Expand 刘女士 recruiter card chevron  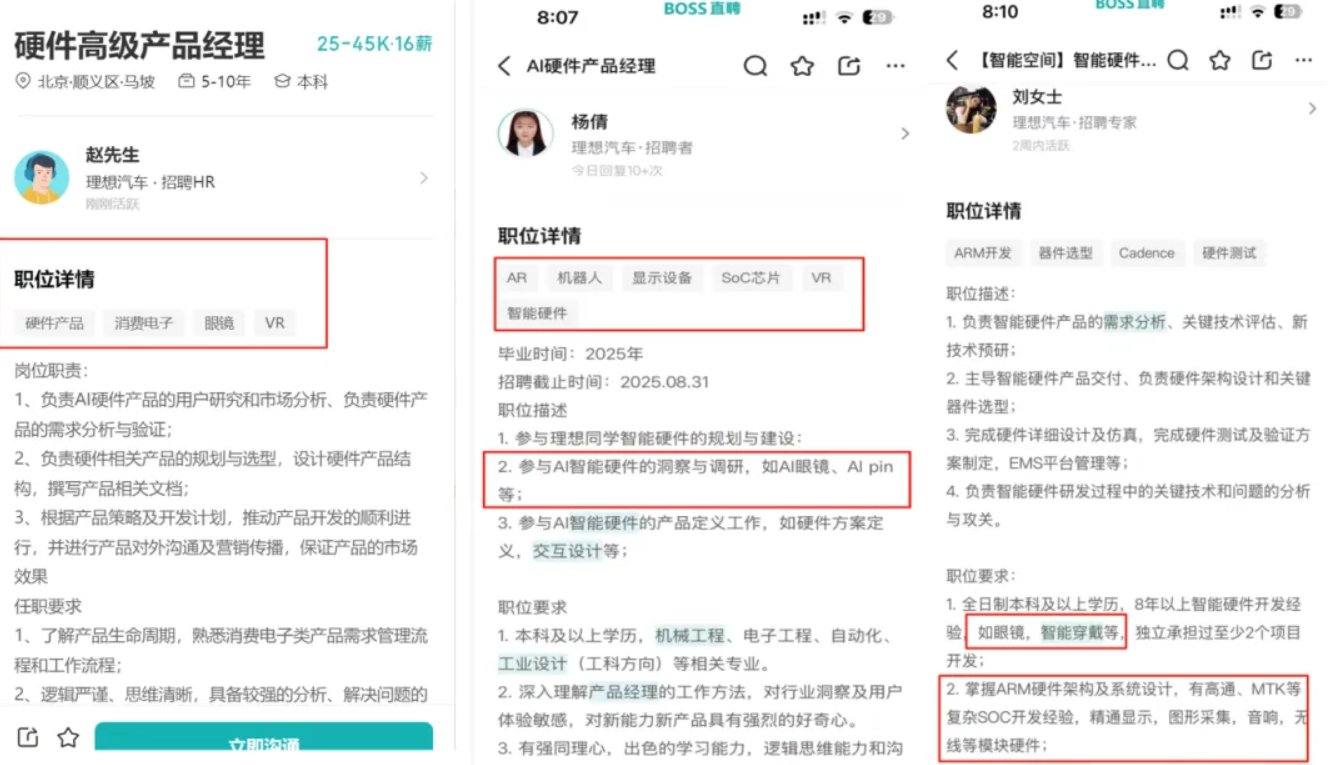click(1312, 108)
